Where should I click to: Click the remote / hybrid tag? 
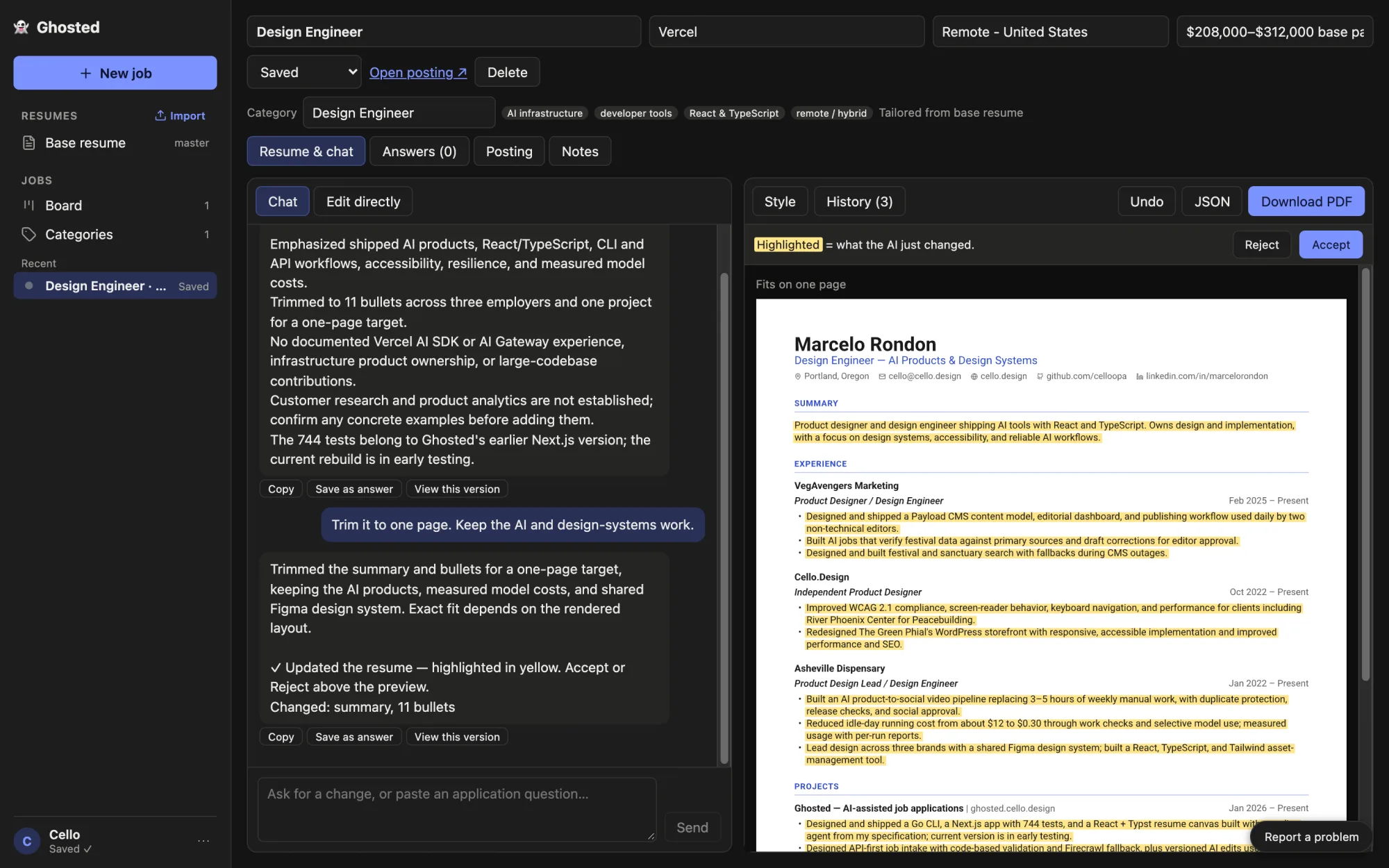[831, 113]
